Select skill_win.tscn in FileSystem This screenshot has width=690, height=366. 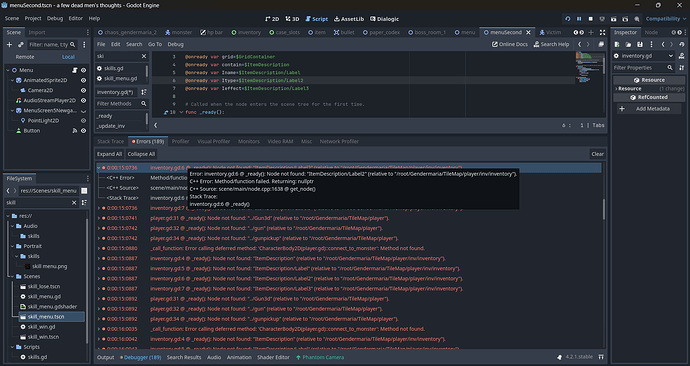click(43, 337)
